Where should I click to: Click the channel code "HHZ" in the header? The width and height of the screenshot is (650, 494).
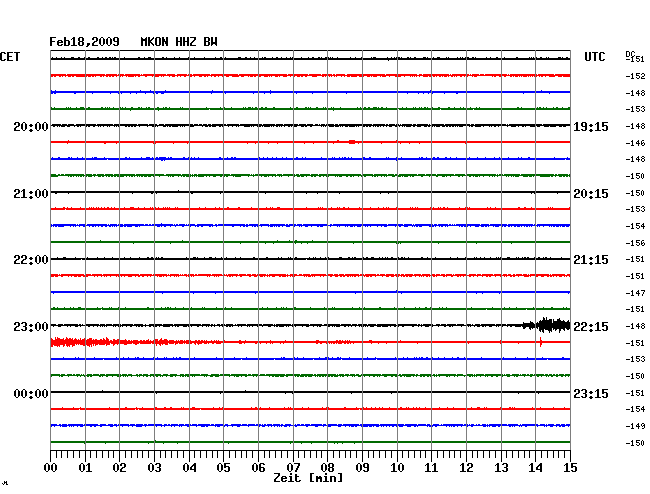click(186, 42)
